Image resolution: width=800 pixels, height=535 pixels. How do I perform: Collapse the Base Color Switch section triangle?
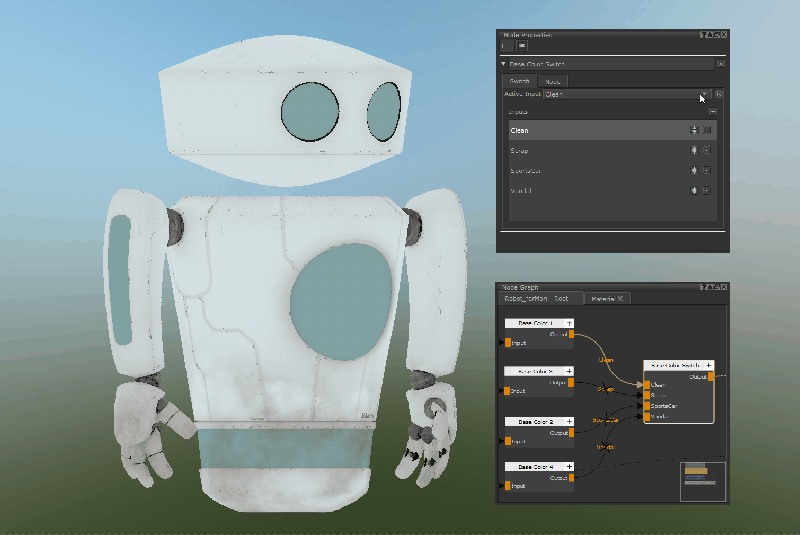tap(503, 64)
